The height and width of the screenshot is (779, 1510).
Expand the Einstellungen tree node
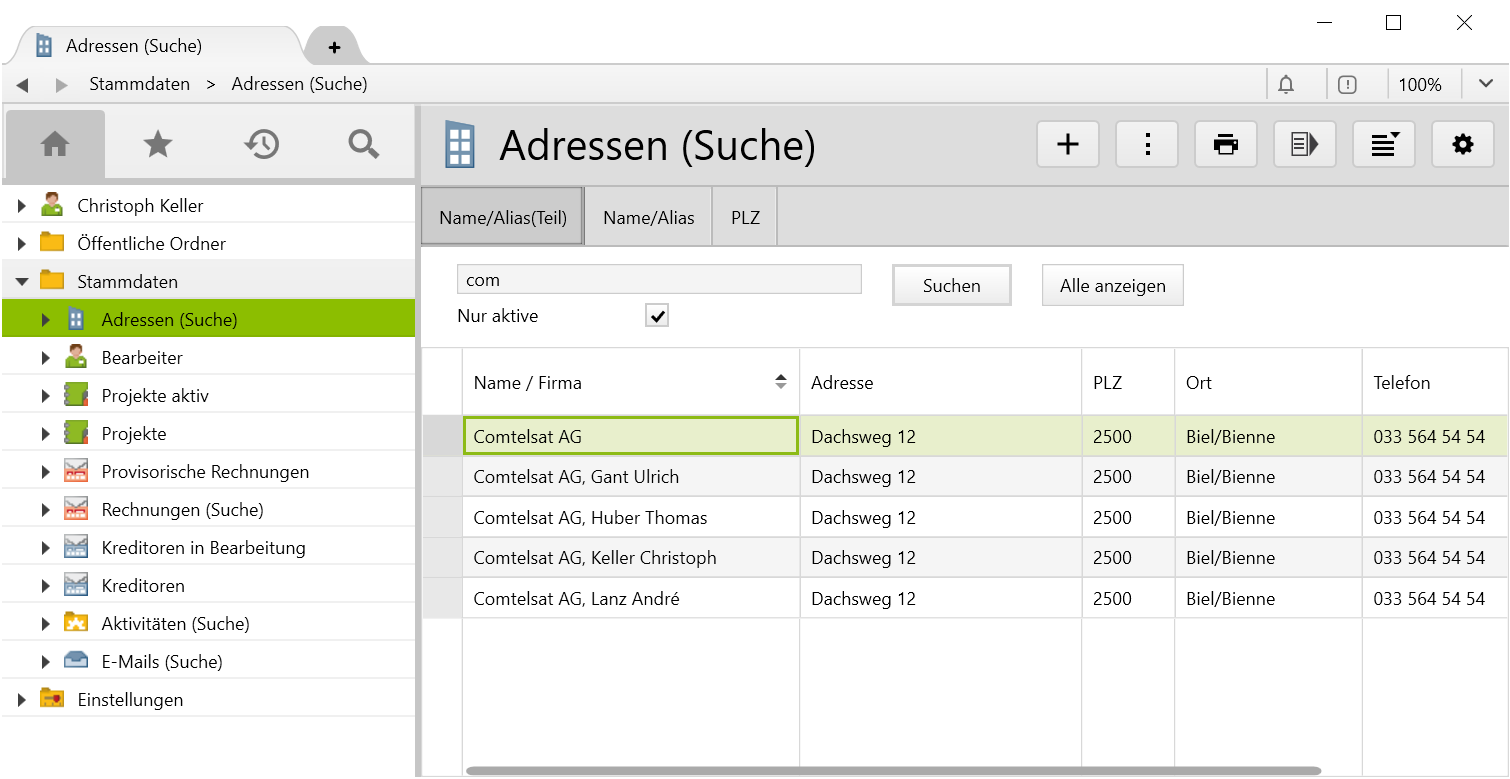coord(22,700)
